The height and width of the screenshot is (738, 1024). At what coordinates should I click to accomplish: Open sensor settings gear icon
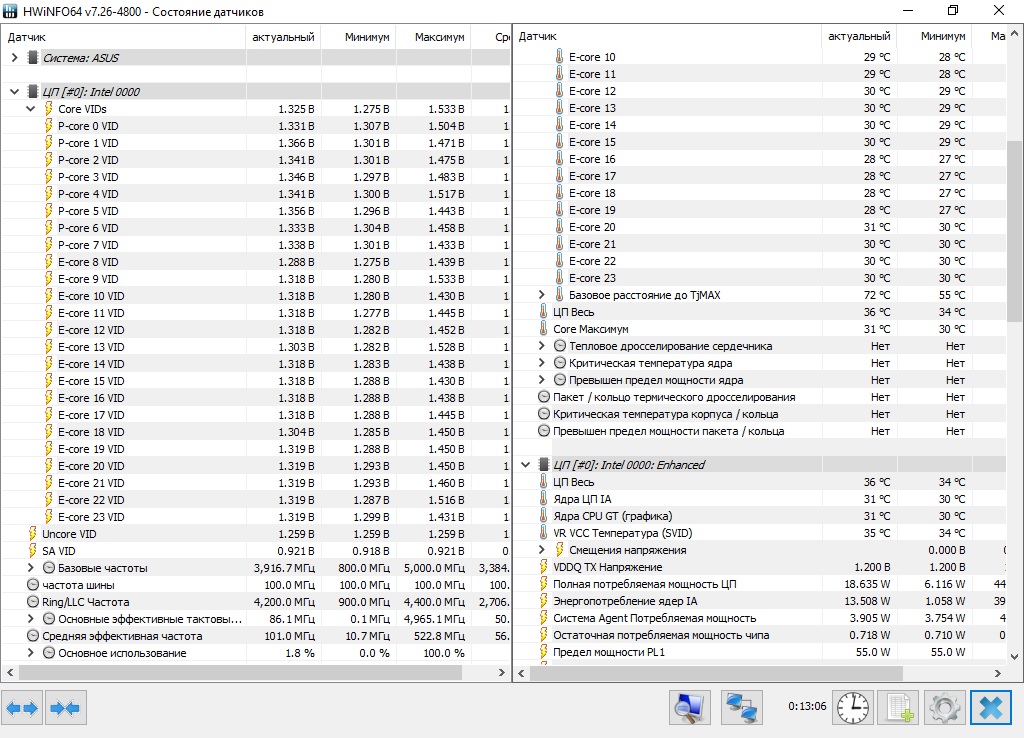(944, 708)
